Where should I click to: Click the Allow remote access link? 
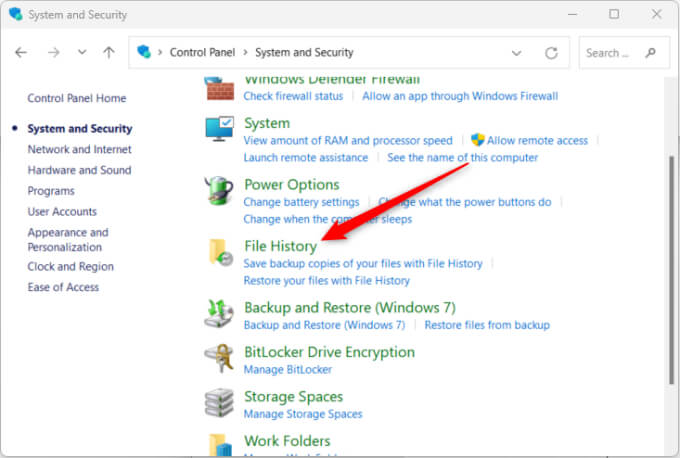(537, 141)
